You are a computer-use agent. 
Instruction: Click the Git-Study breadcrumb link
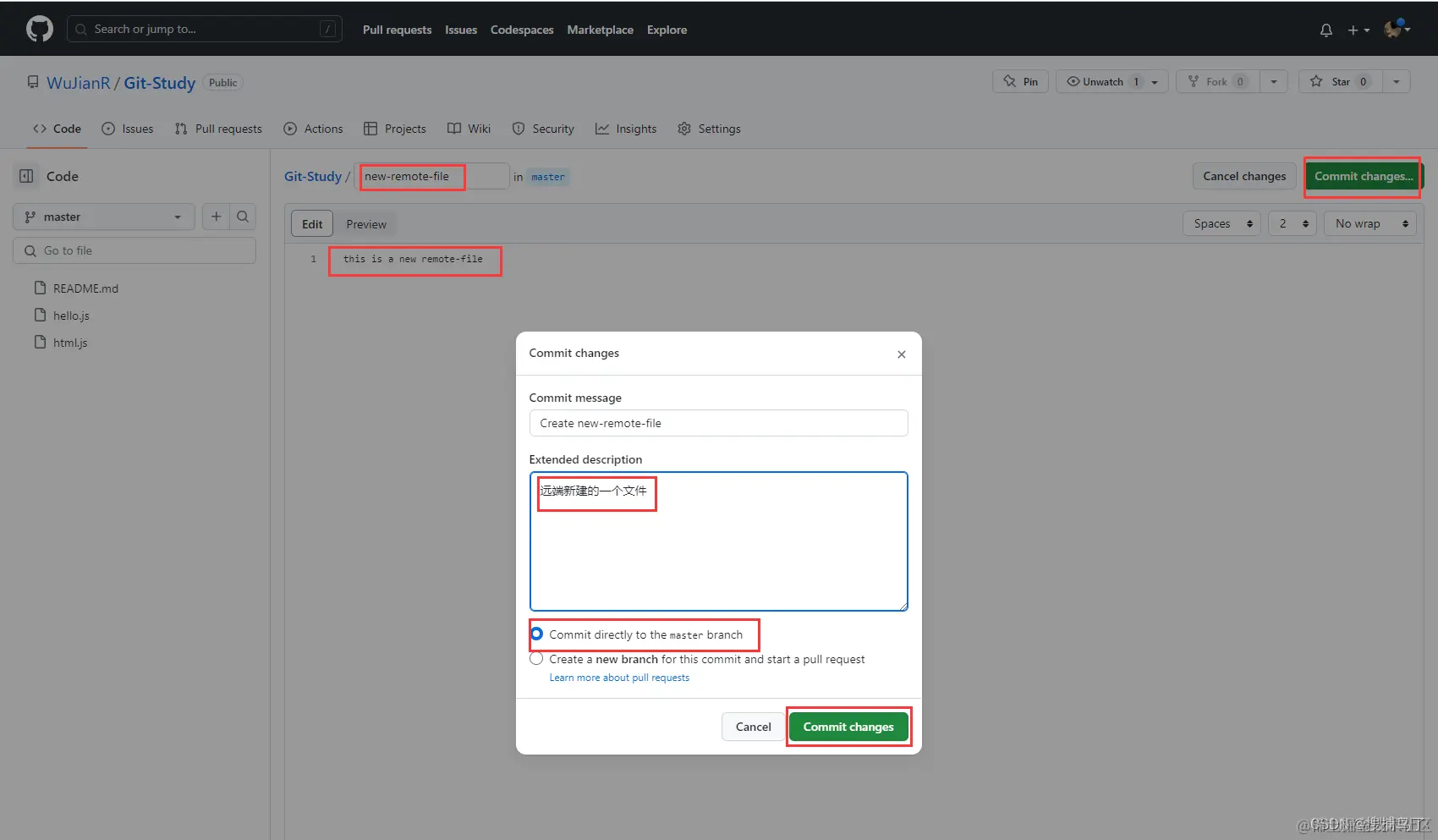(313, 176)
